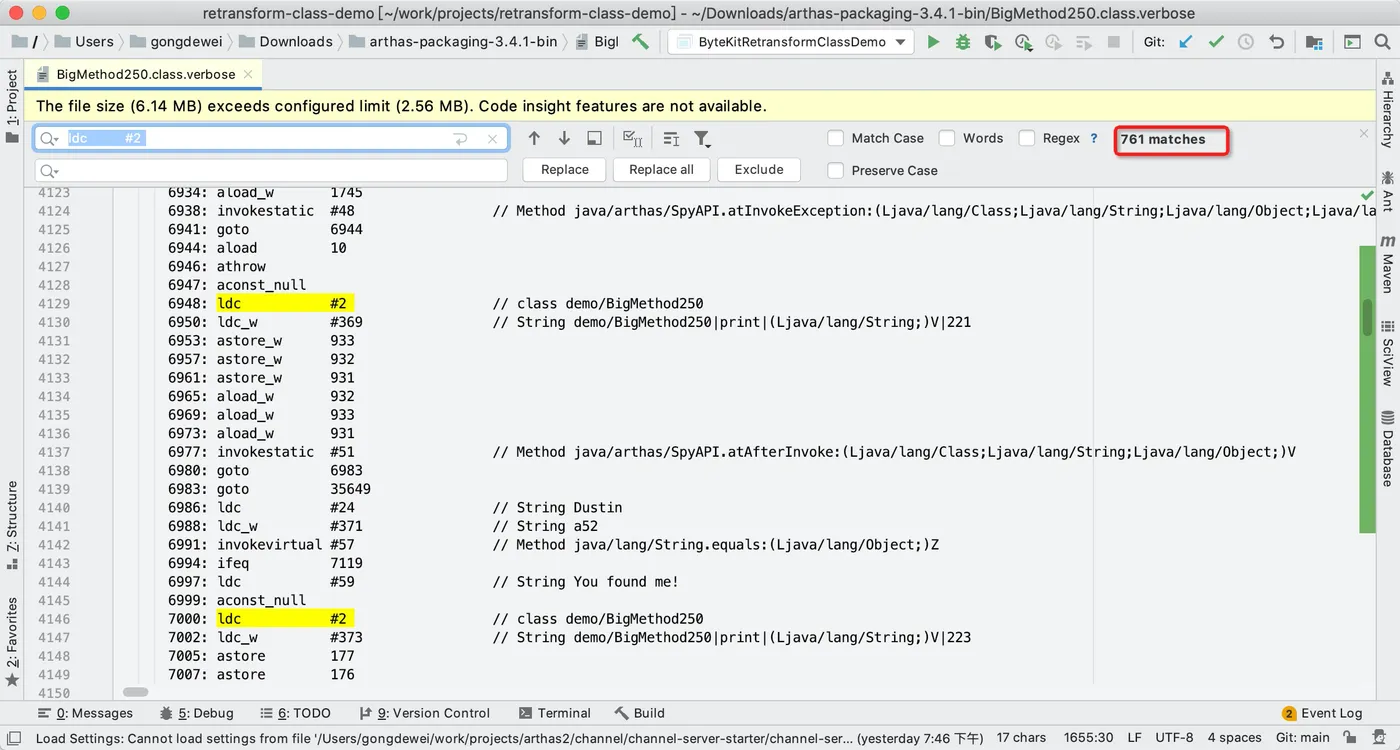Enable the Regex checkbox
The height and width of the screenshot is (750, 1400).
click(x=1027, y=138)
